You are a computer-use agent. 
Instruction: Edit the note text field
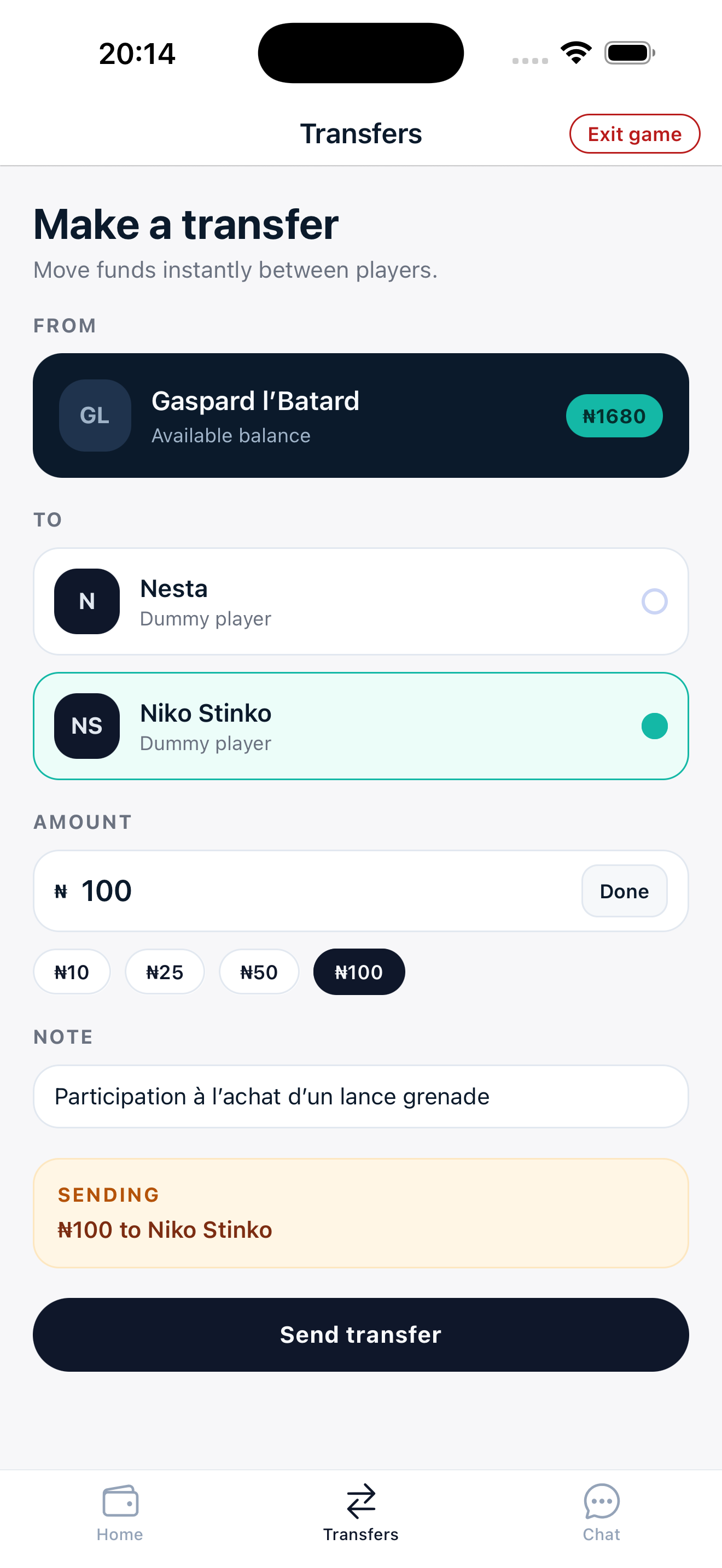tap(360, 1096)
